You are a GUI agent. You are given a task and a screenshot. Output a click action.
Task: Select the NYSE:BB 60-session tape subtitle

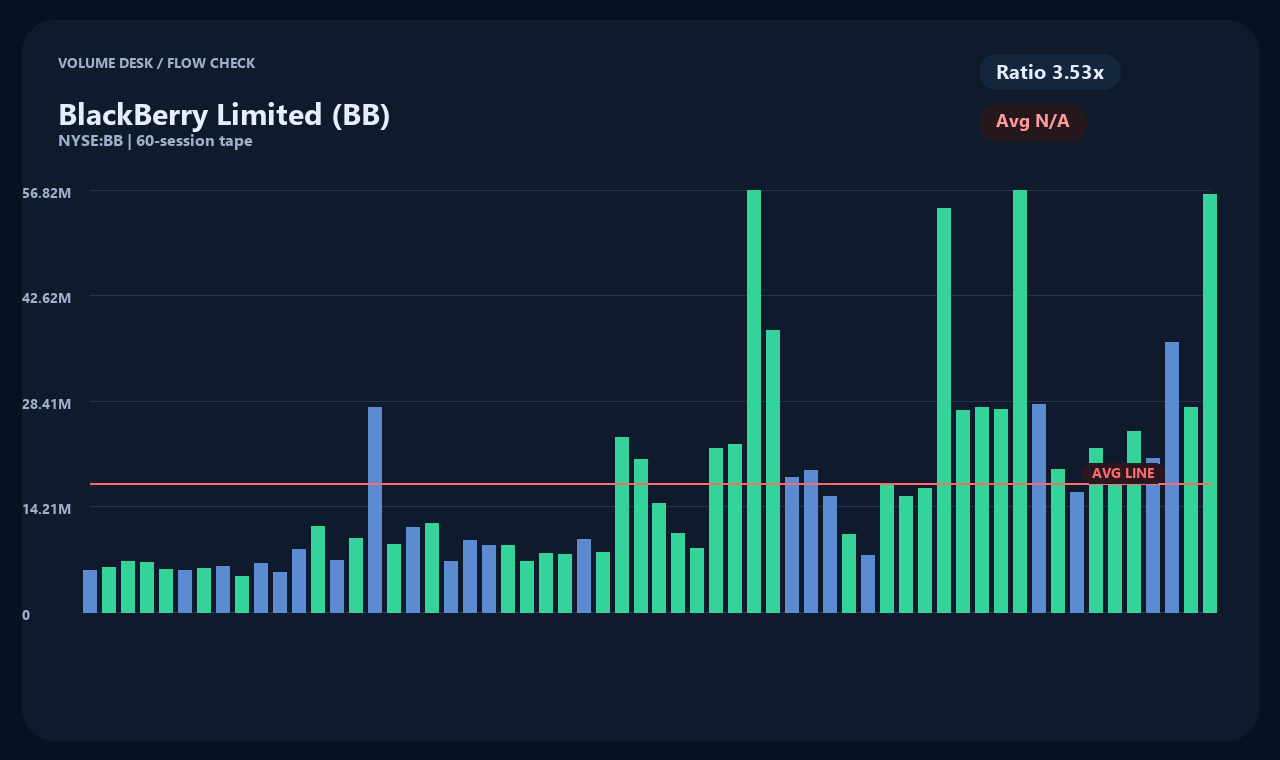155,141
